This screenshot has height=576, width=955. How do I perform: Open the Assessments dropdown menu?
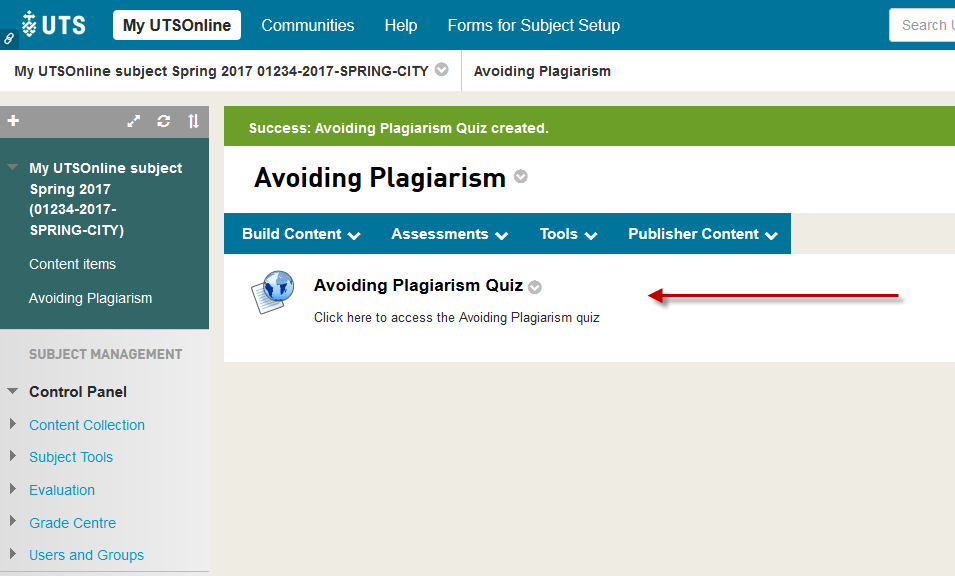point(449,234)
